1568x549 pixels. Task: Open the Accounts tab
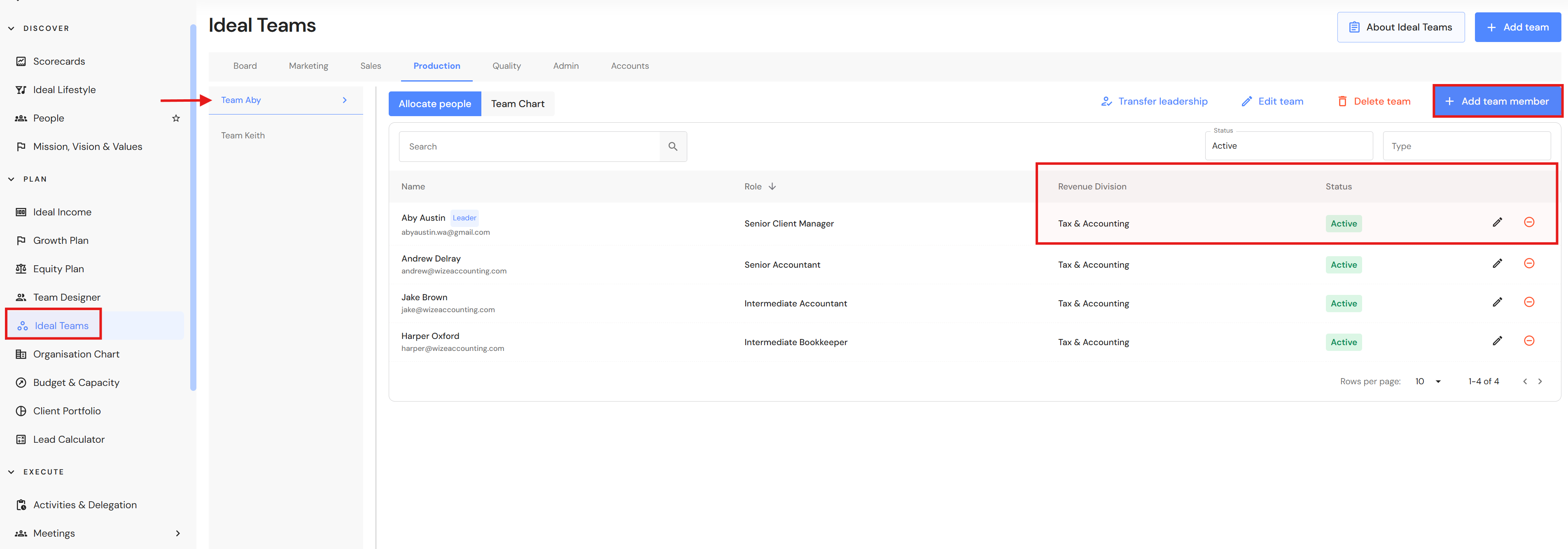[630, 66]
